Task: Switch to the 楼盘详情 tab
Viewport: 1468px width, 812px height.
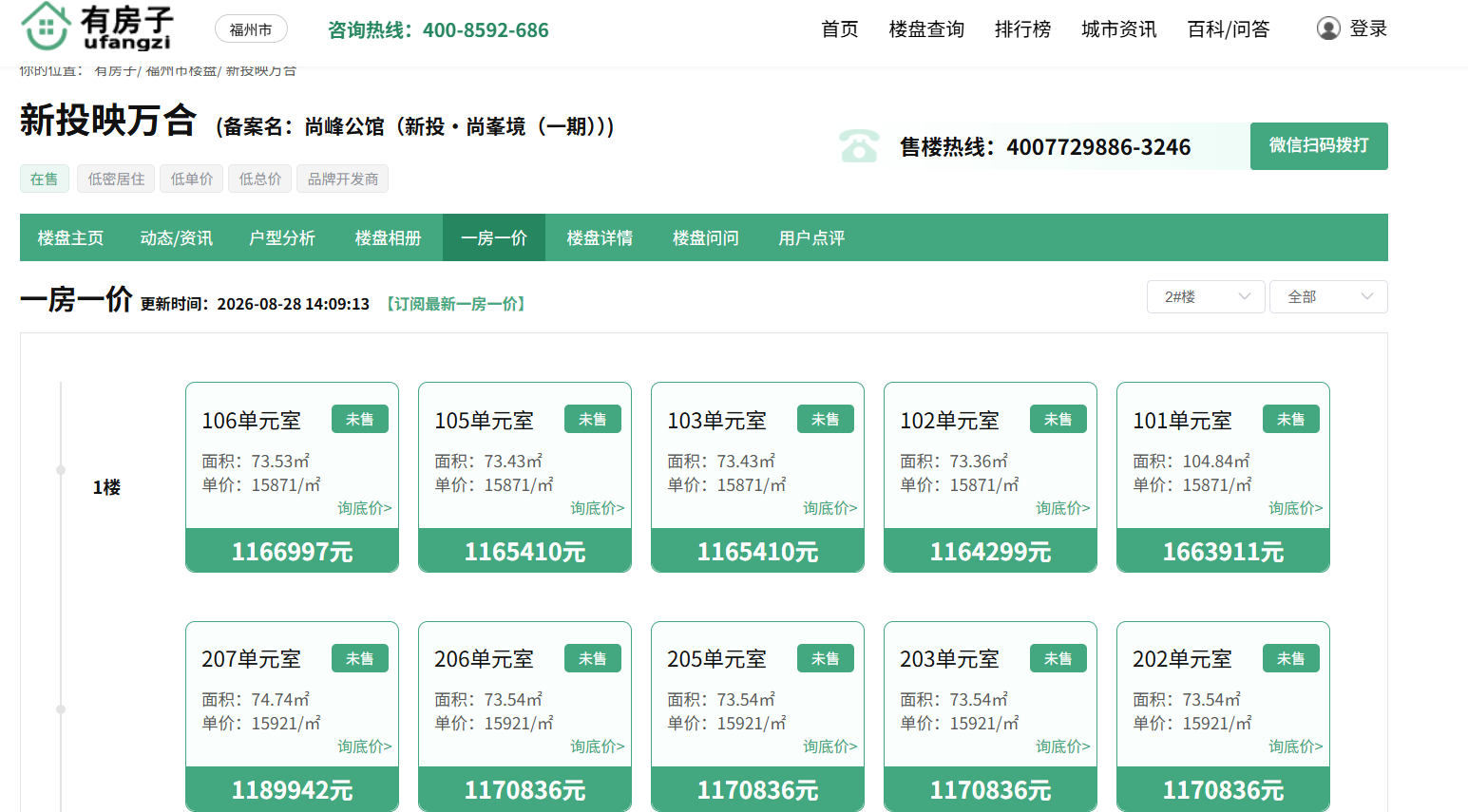Action: coord(600,237)
